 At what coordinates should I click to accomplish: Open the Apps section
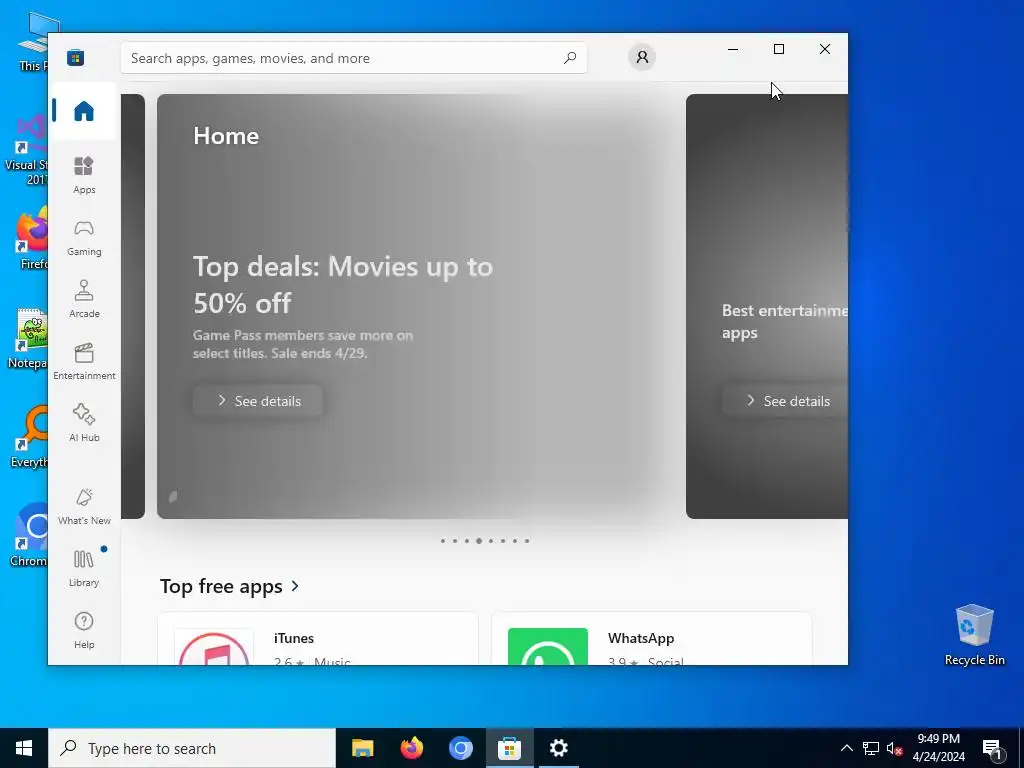pos(84,175)
